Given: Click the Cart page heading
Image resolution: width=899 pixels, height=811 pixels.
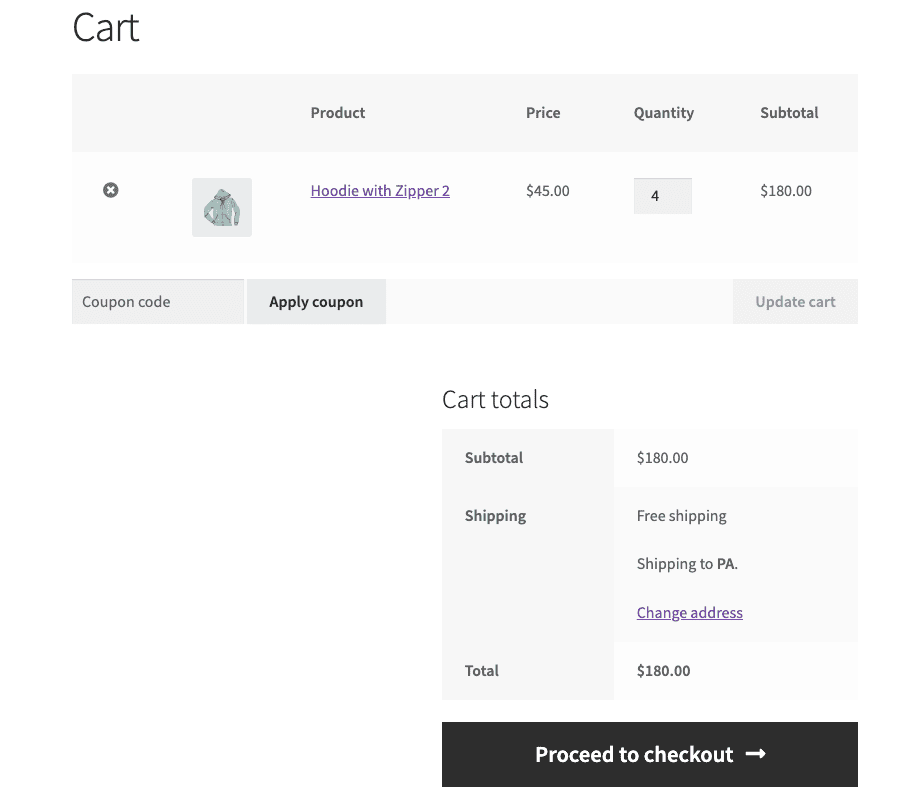Looking at the screenshot, I should pyautogui.click(x=104, y=29).
